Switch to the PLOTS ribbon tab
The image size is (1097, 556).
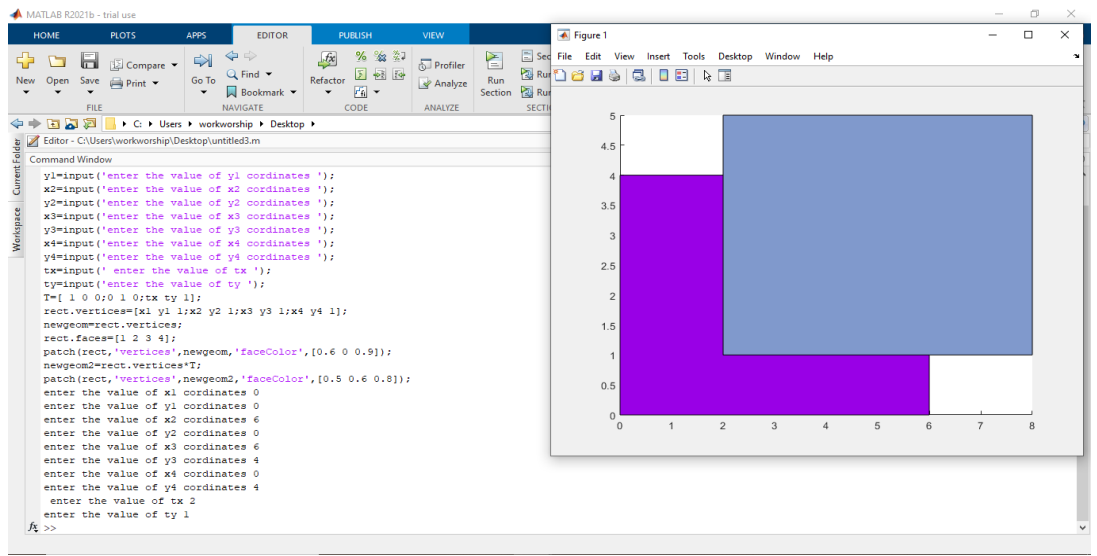[x=123, y=35]
